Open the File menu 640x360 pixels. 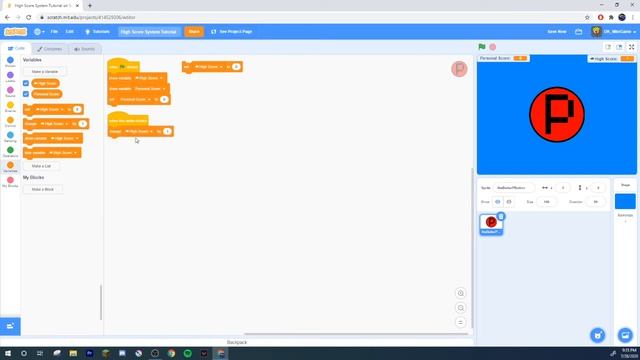54,31
